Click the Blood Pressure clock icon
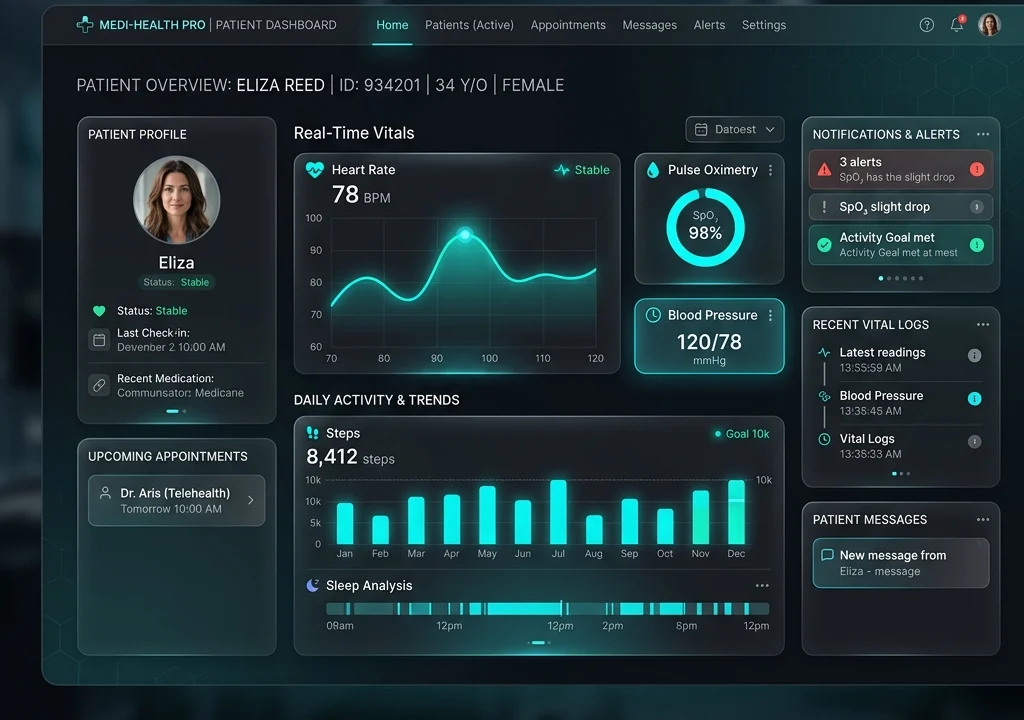This screenshot has width=1024, height=720. pos(652,314)
